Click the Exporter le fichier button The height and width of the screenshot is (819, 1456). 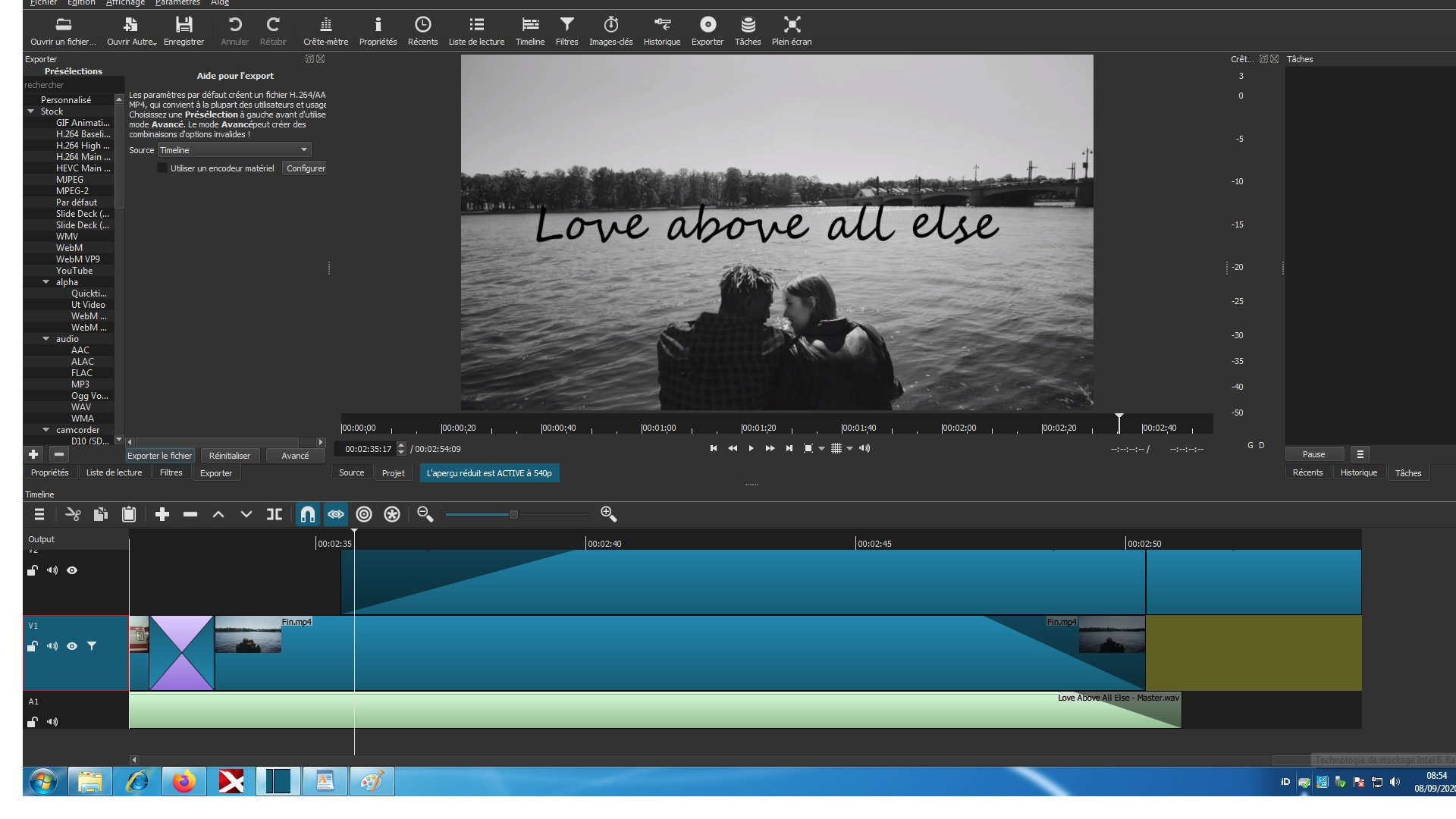(159, 456)
